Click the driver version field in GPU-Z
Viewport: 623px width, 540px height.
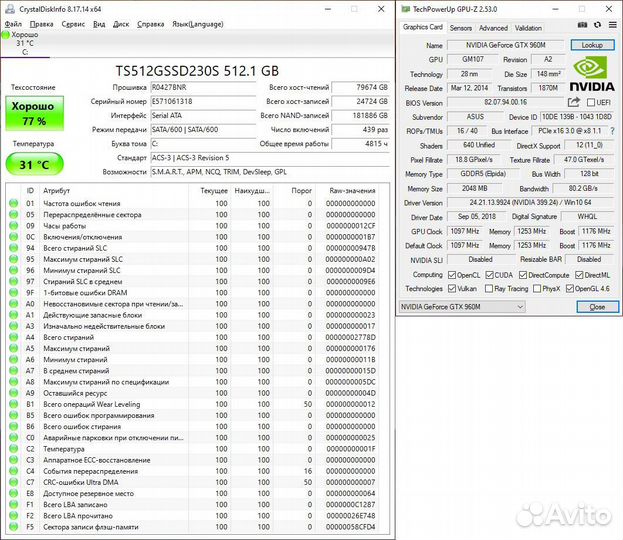pyautogui.click(x=530, y=203)
